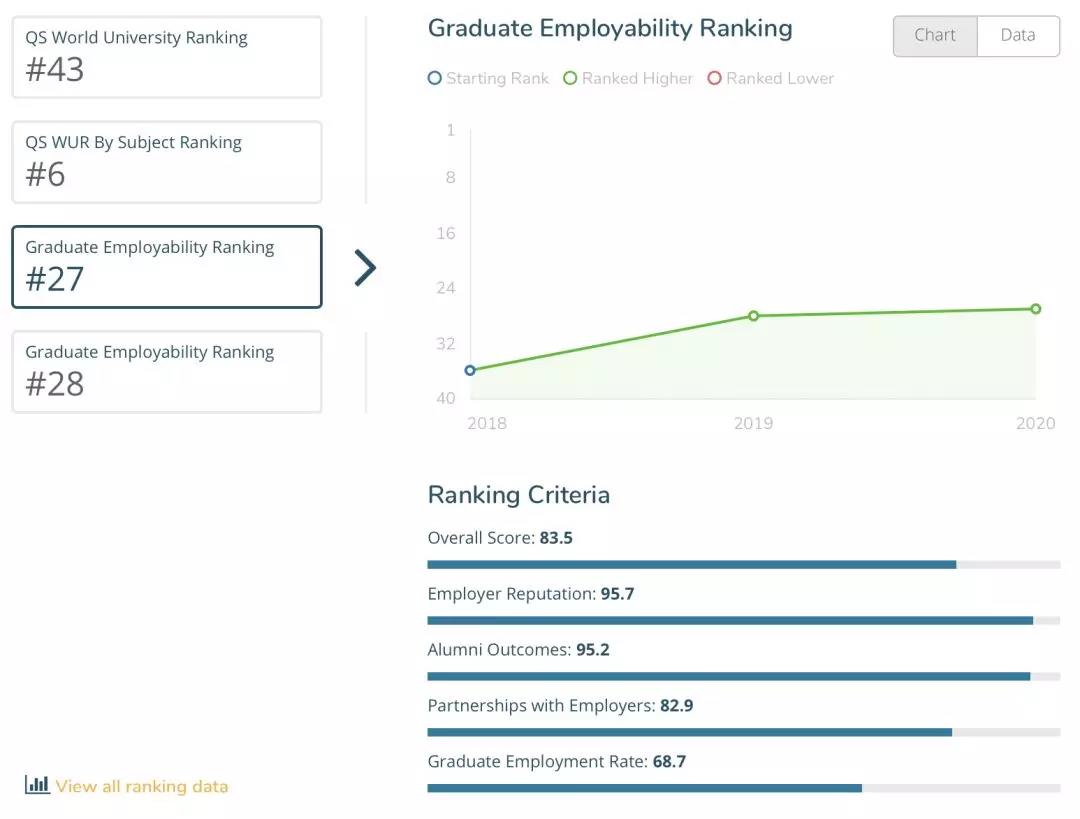Click the 2019 data point on the chart
Screen dimensions: 1080x819
(754, 316)
